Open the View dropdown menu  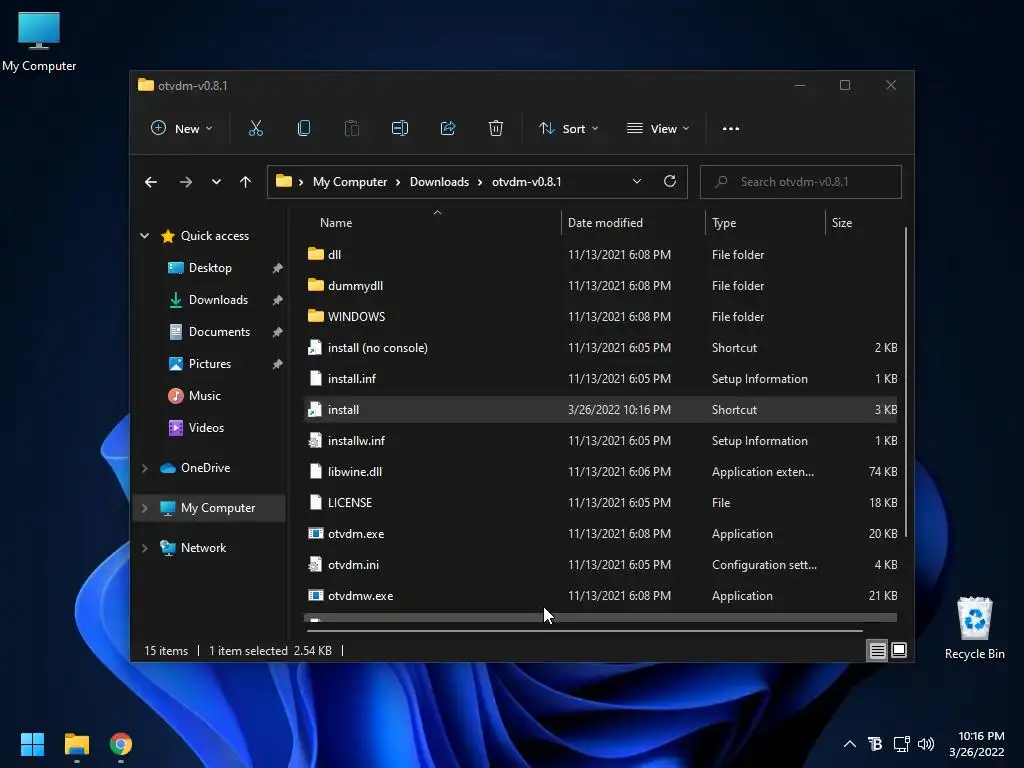658,128
